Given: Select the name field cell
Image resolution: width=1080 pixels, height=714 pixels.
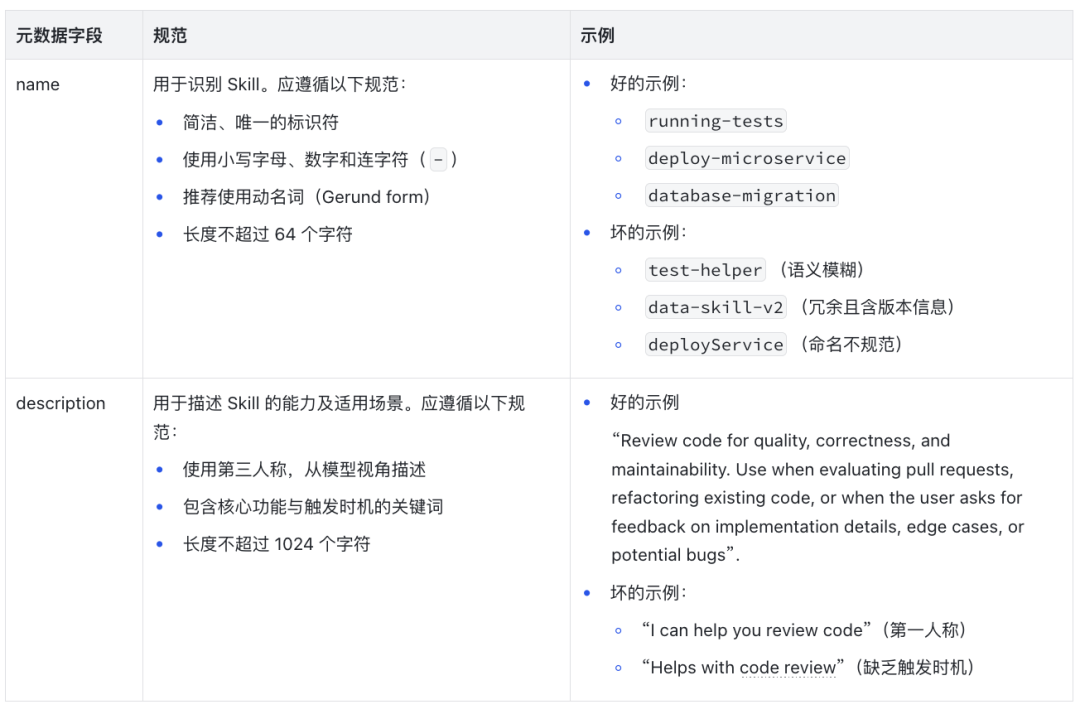Looking at the screenshot, I should (38, 85).
